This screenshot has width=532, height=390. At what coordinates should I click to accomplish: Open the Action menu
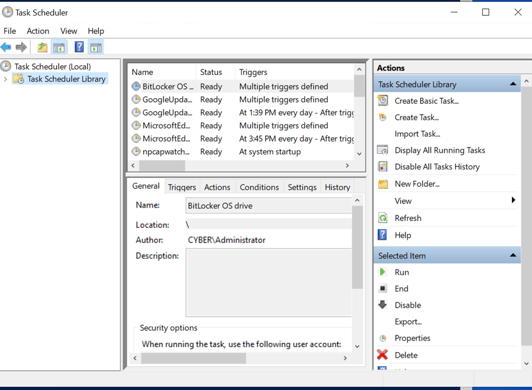(38, 31)
